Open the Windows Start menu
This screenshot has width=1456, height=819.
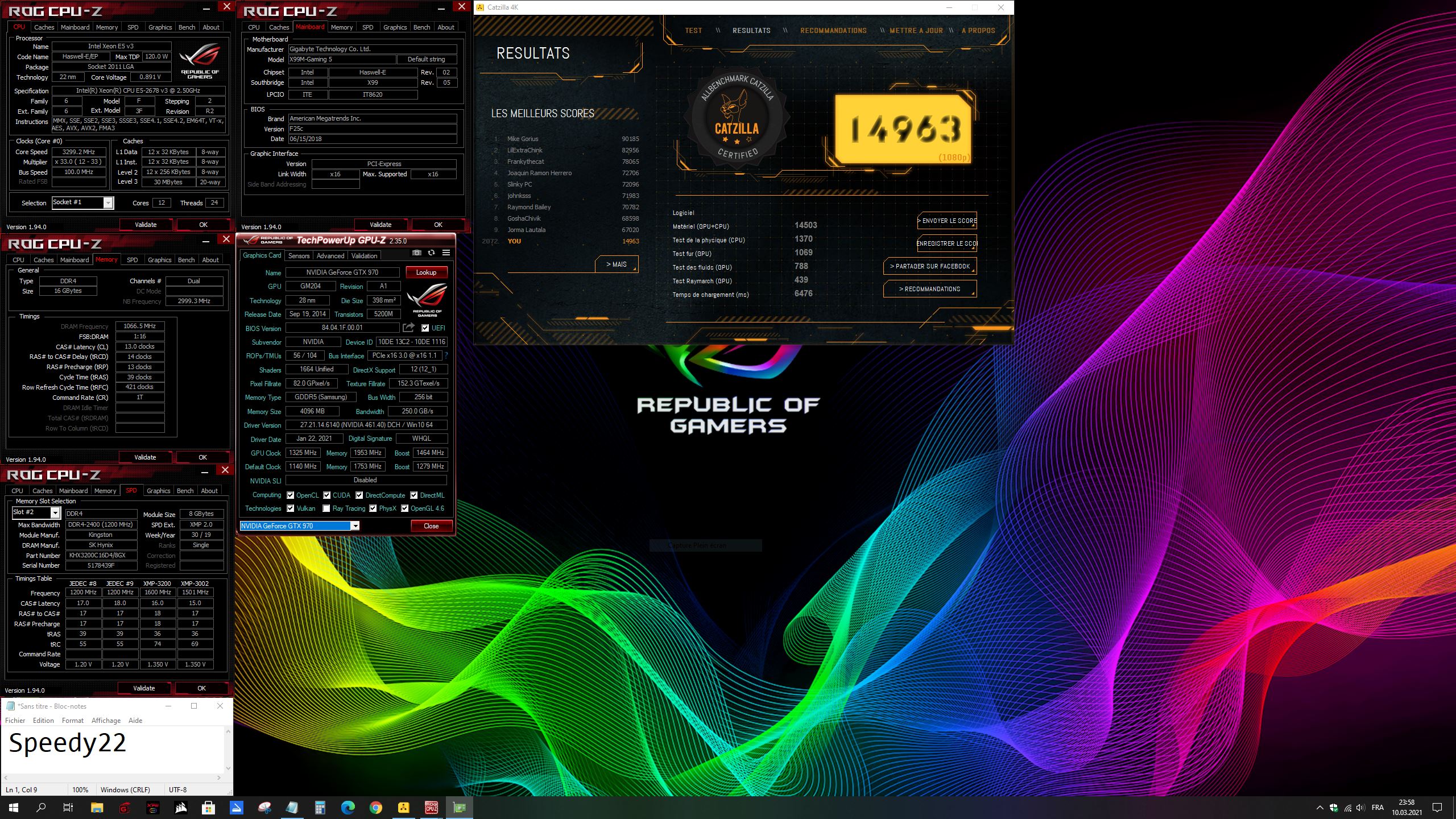pos(14,808)
